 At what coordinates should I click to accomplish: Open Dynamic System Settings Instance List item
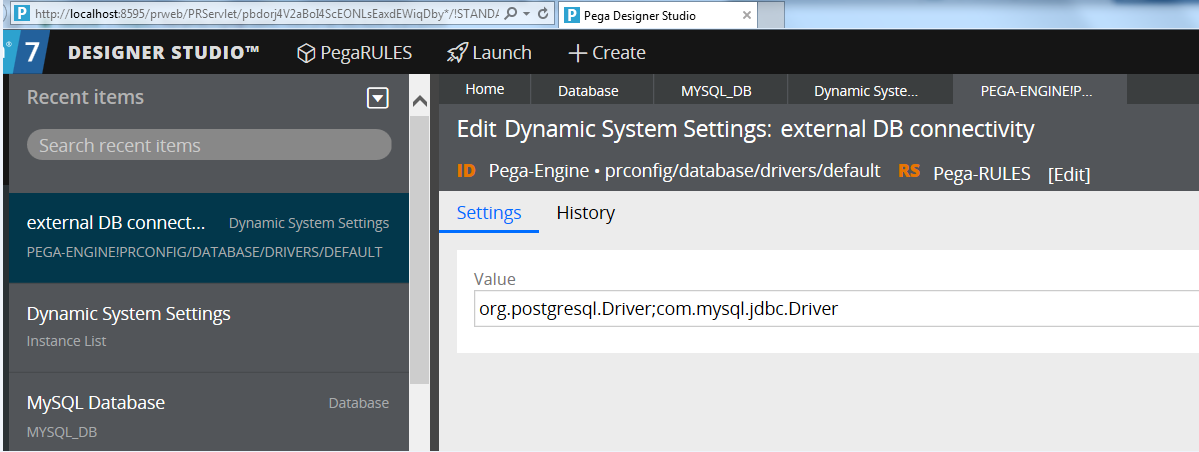(209, 327)
